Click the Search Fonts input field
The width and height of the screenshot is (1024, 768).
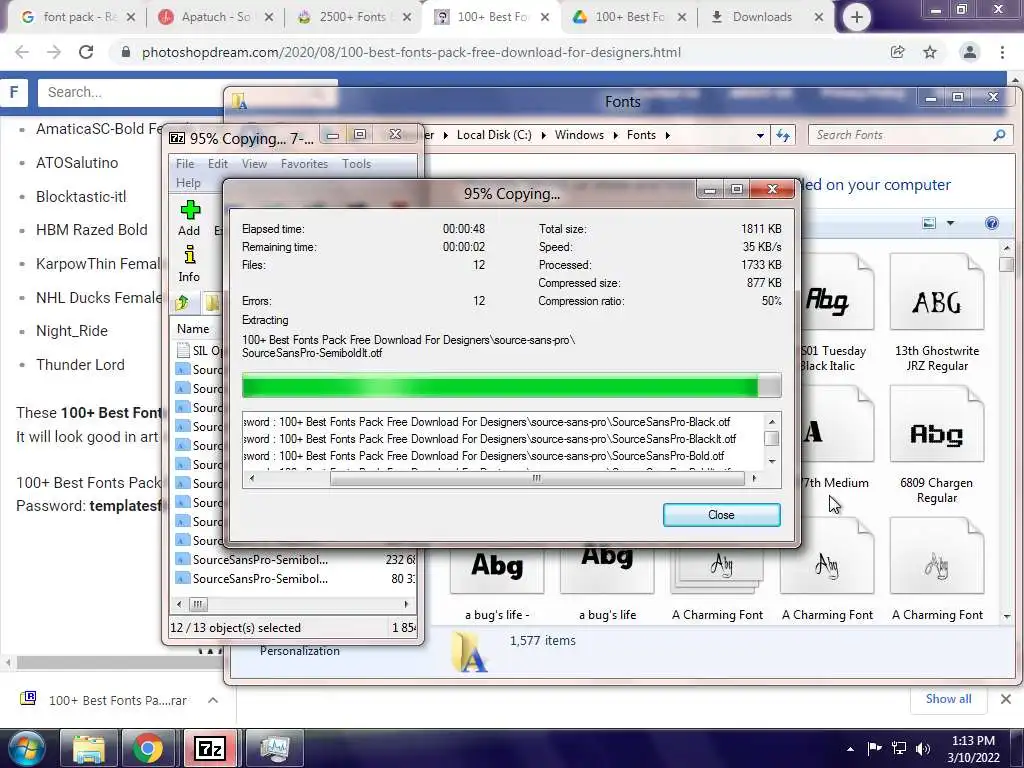[901, 135]
